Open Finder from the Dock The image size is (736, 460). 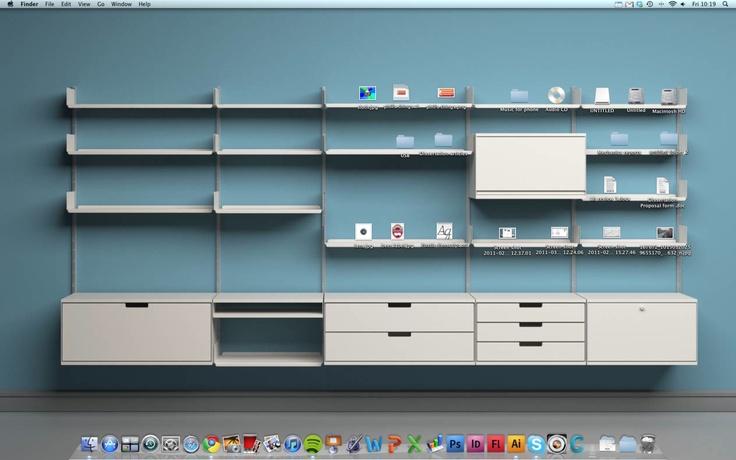pyautogui.click(x=89, y=444)
